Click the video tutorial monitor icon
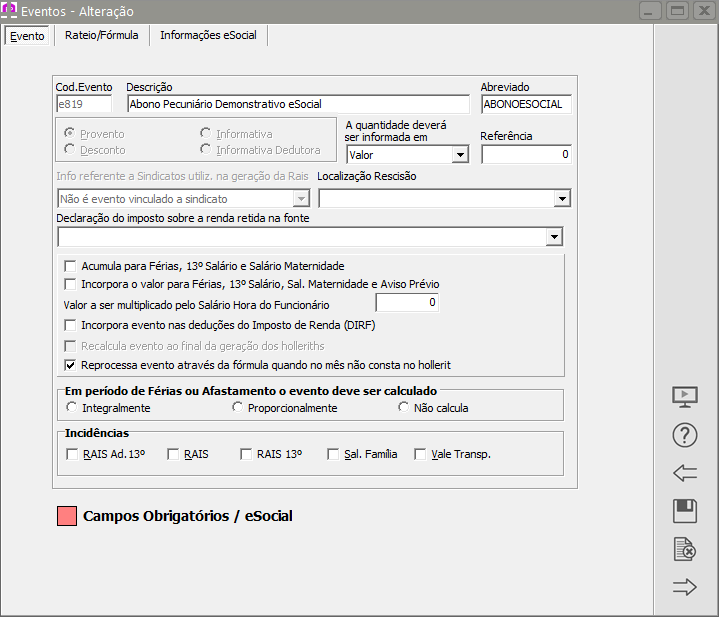This screenshot has width=719, height=617. [685, 397]
